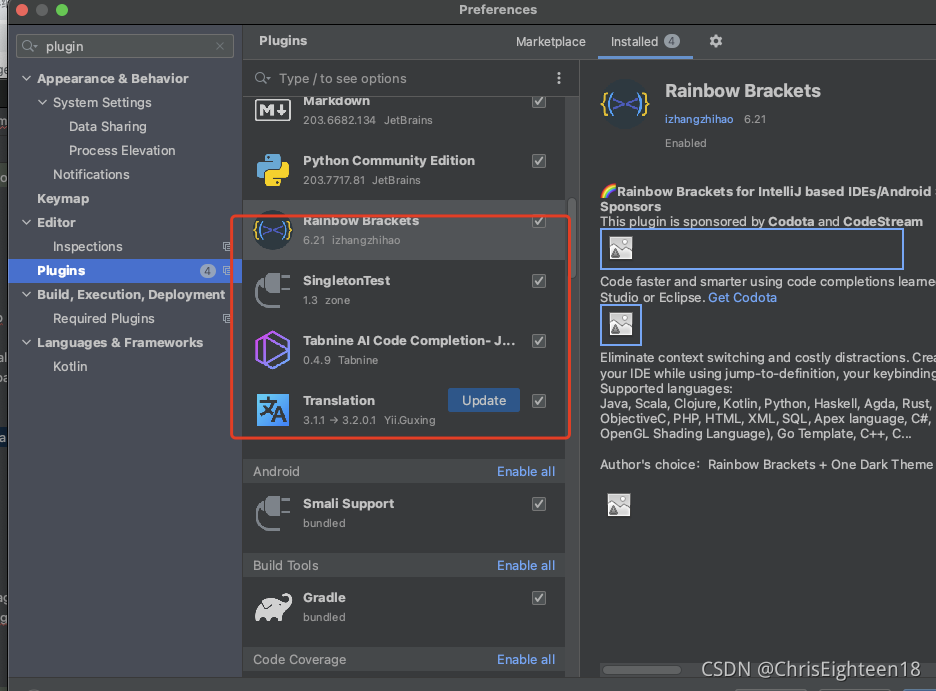Screen dimensions: 936x691
Task: Switch to the Marketplace tab
Action: tap(550, 41)
